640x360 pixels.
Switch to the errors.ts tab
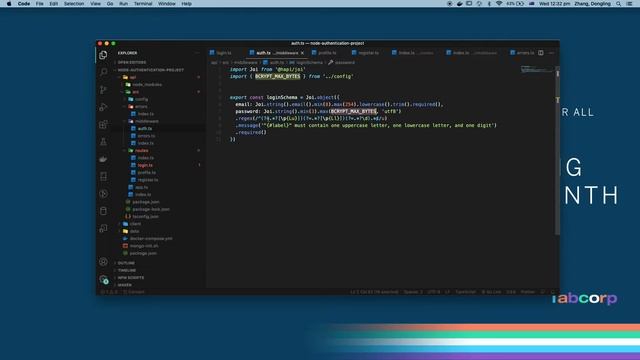(x=523, y=53)
